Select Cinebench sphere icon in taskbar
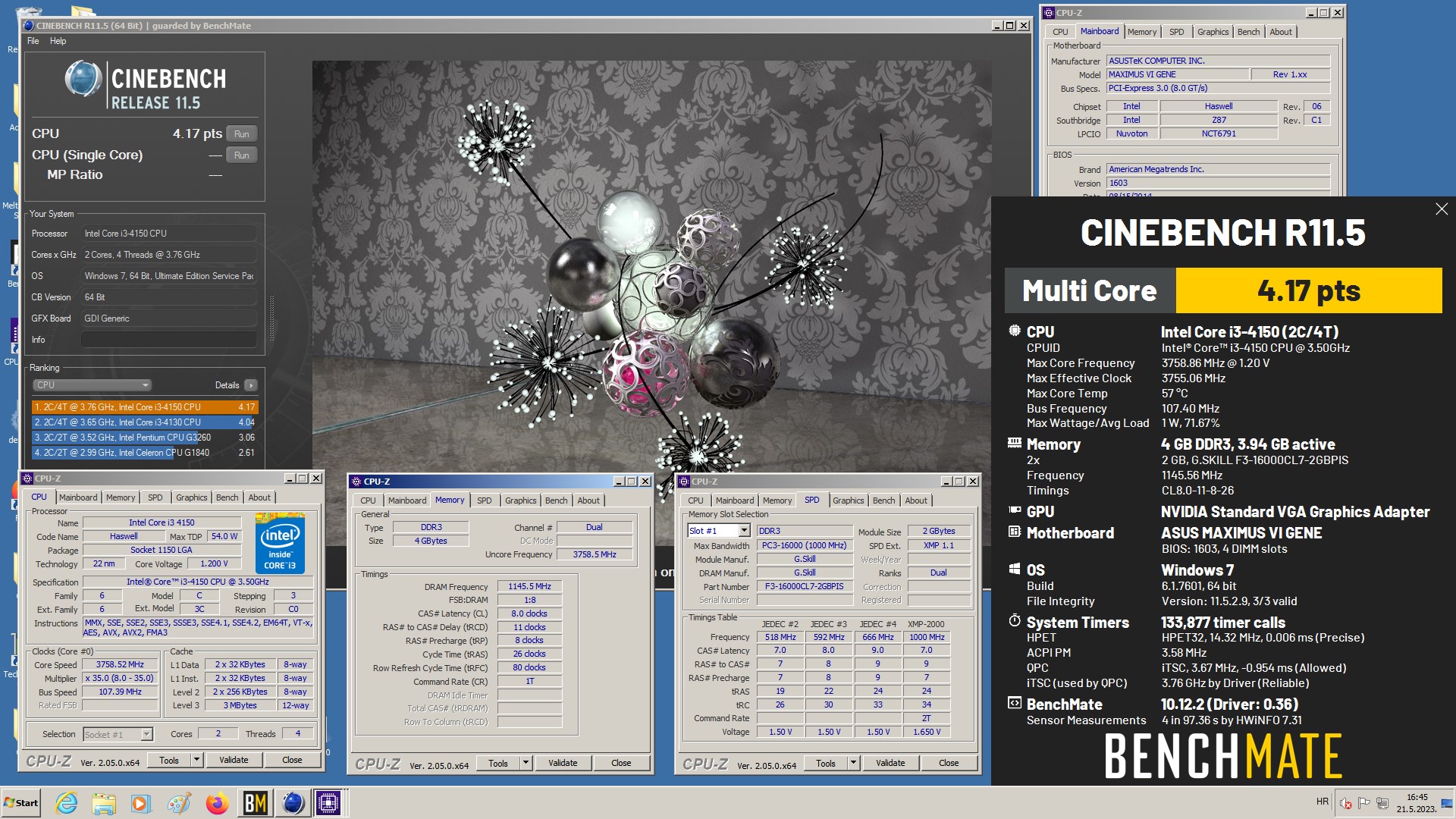The width and height of the screenshot is (1456, 819). click(x=293, y=803)
